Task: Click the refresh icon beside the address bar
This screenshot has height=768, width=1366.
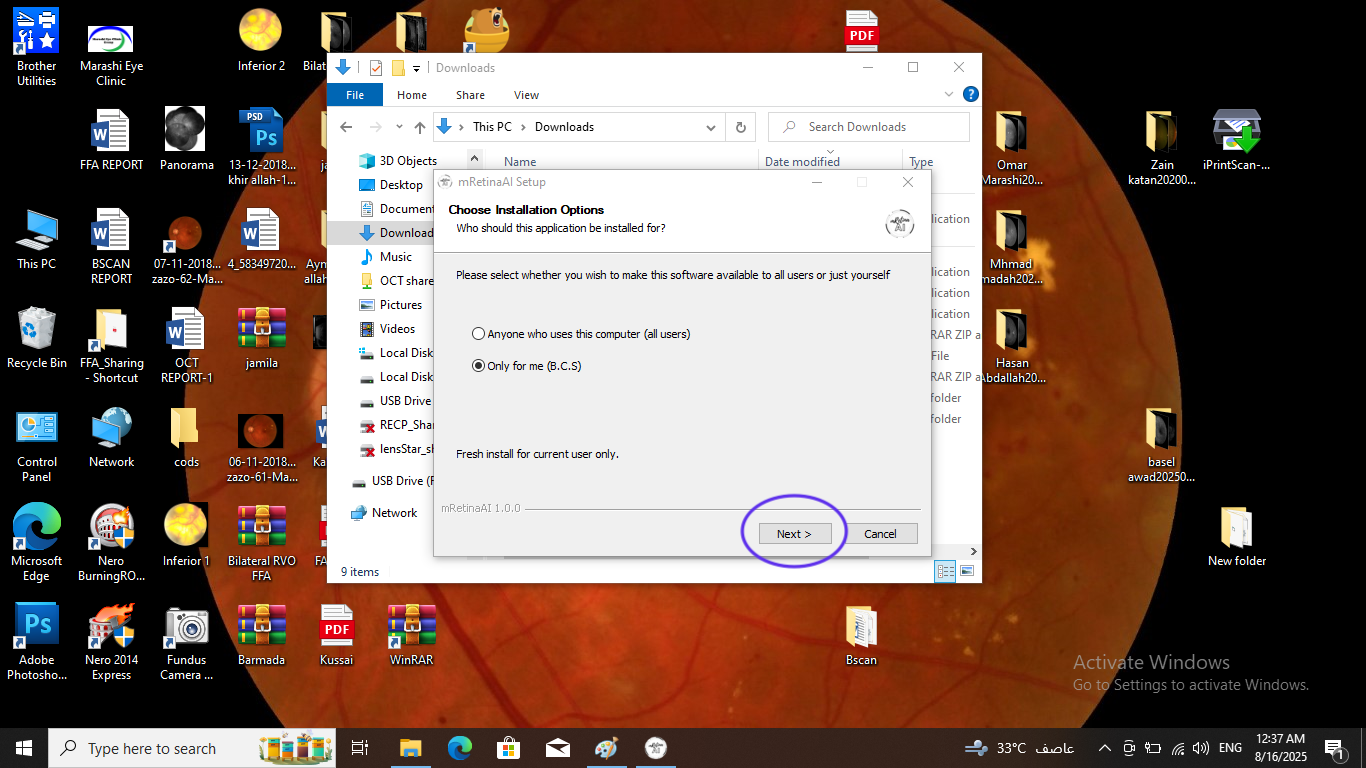Action: (741, 127)
